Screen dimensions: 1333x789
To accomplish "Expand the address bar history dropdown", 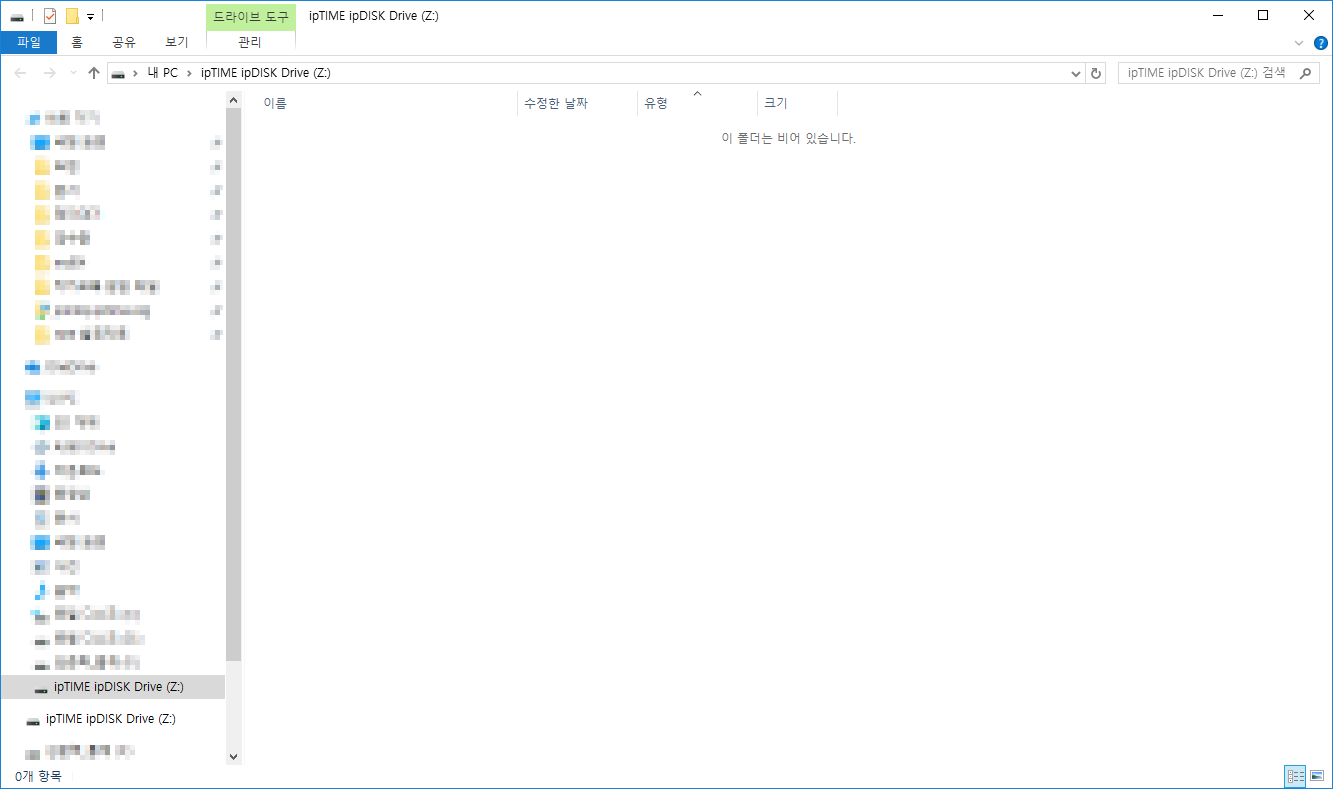I will pos(1076,73).
